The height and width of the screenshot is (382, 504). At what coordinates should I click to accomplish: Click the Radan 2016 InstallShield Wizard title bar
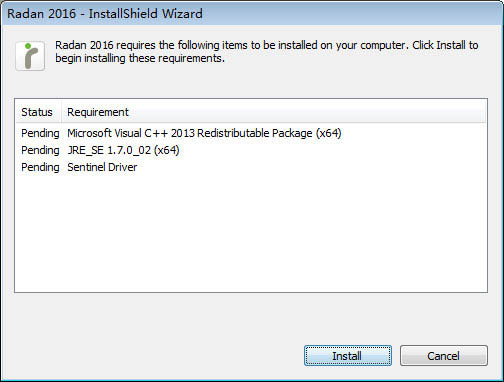[x=252, y=14]
